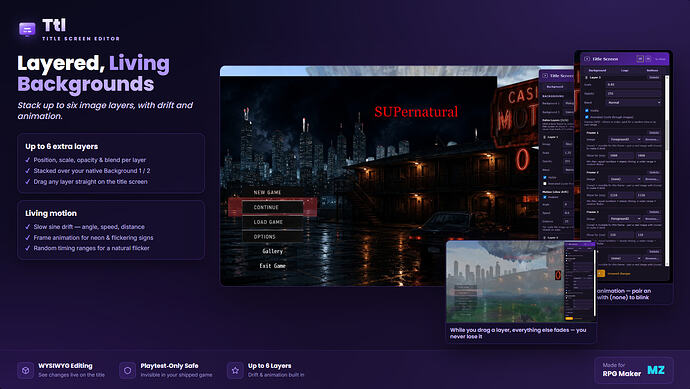Click the Ttl title screen editor logo icon
The height and width of the screenshot is (389, 690).
[27, 29]
